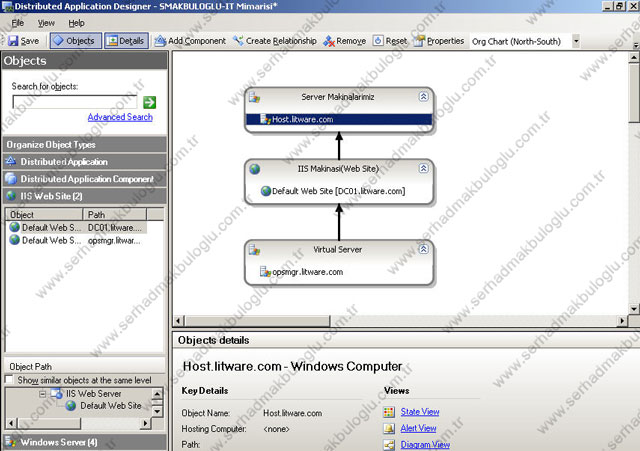This screenshot has width=640, height=451.
Task: Expand the Distributed Application section
Action: pyautogui.click(x=85, y=162)
